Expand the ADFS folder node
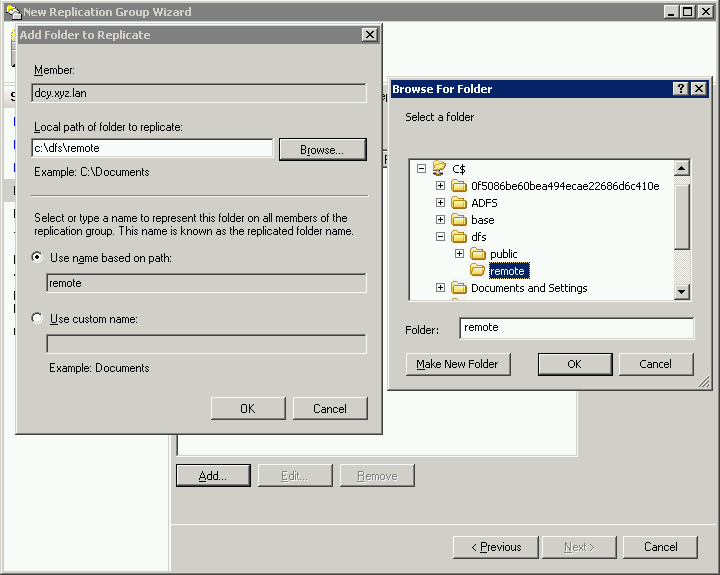 point(440,203)
